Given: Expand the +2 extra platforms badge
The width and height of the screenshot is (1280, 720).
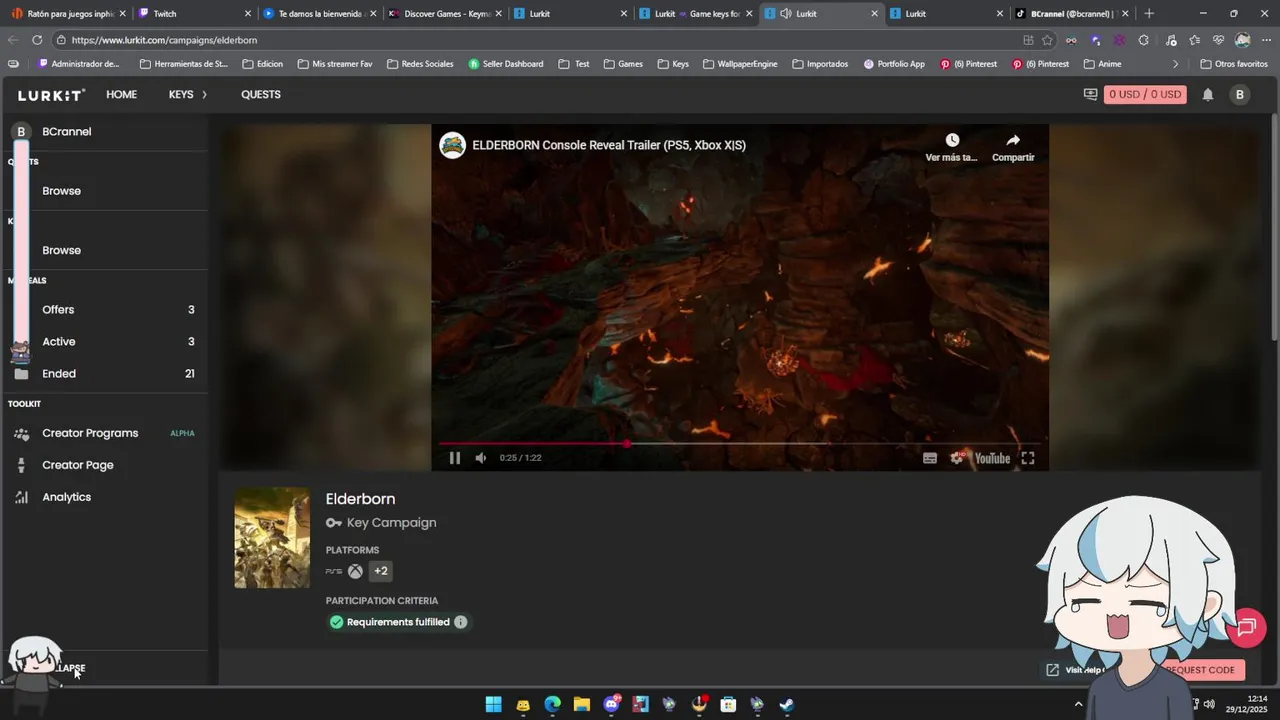Looking at the screenshot, I should 380,571.
